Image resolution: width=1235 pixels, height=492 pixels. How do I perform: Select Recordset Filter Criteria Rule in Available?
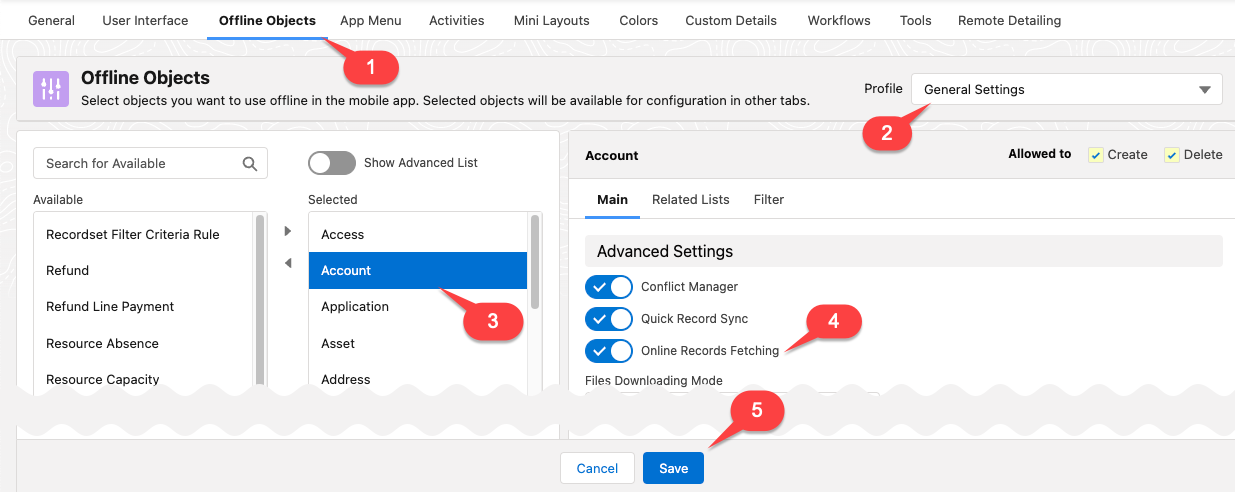(x=144, y=234)
